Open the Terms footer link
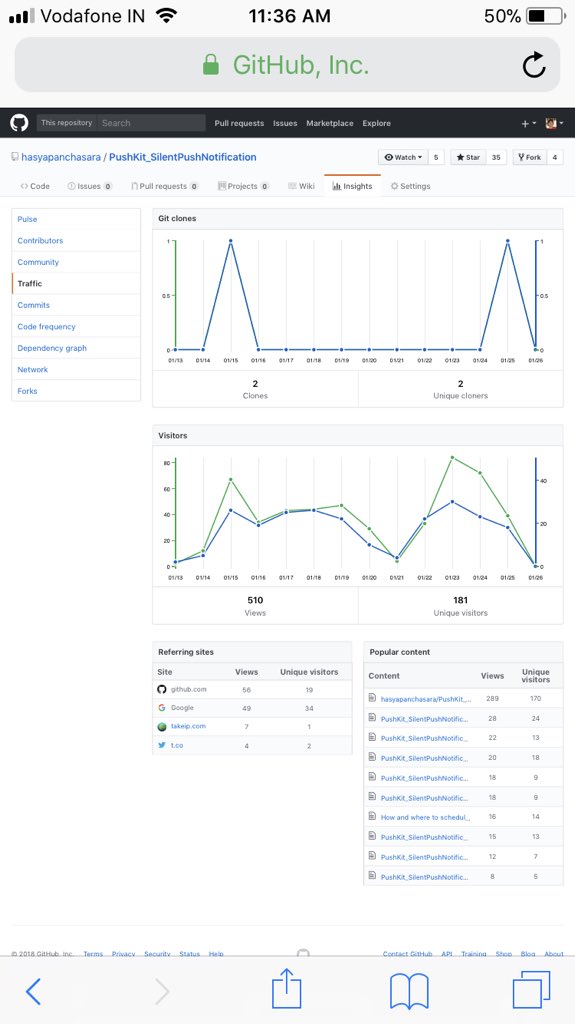The image size is (575, 1024). tap(93, 953)
